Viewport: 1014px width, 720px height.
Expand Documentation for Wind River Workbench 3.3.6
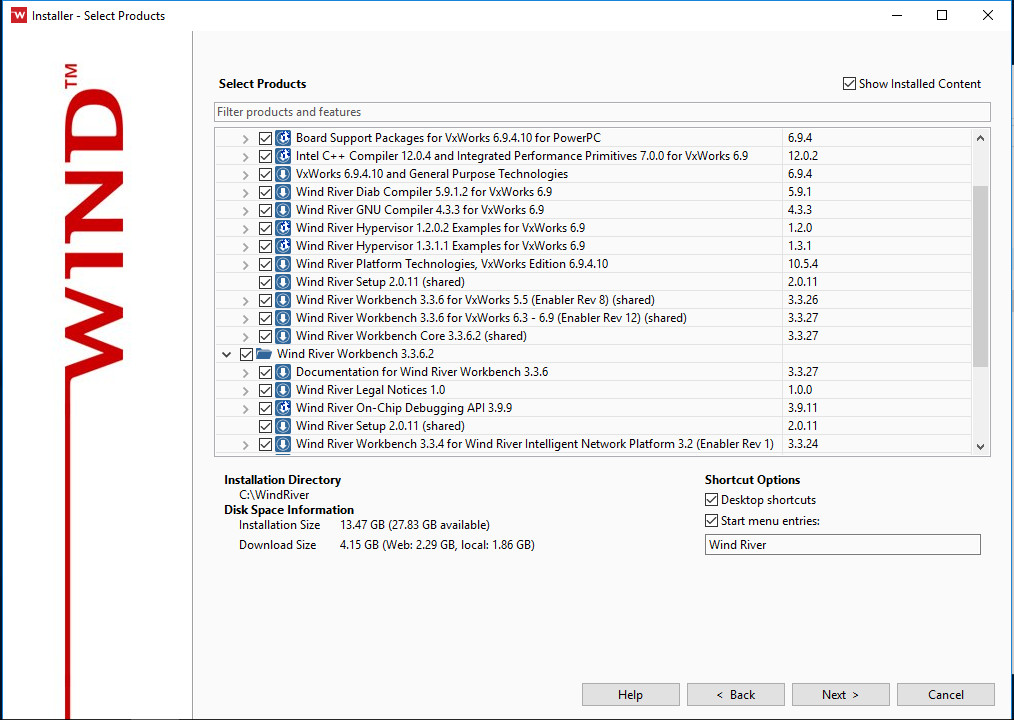coord(245,373)
